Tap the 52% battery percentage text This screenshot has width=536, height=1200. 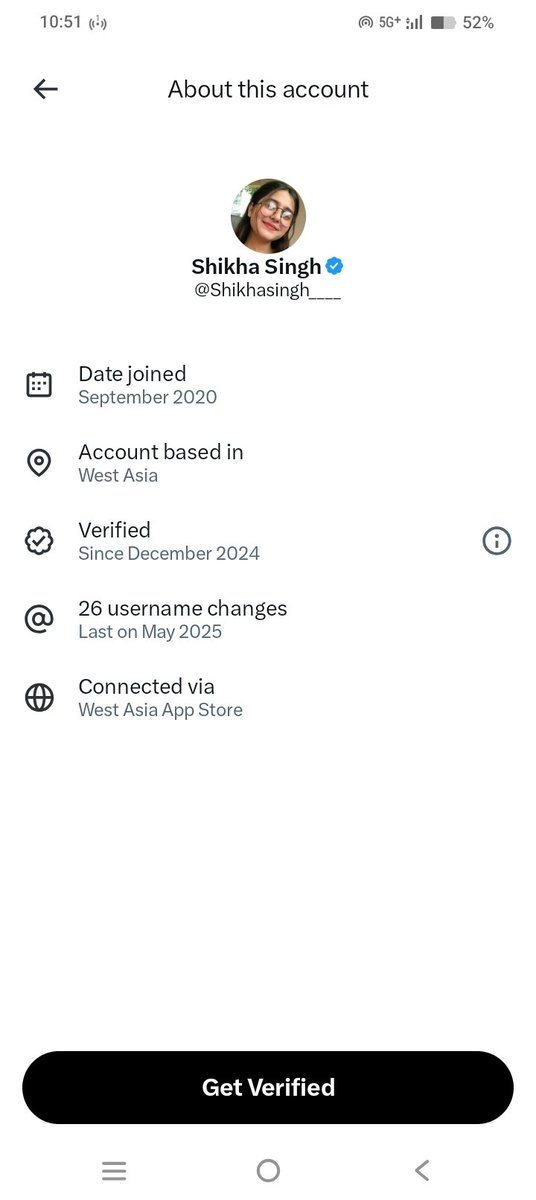pos(478,22)
